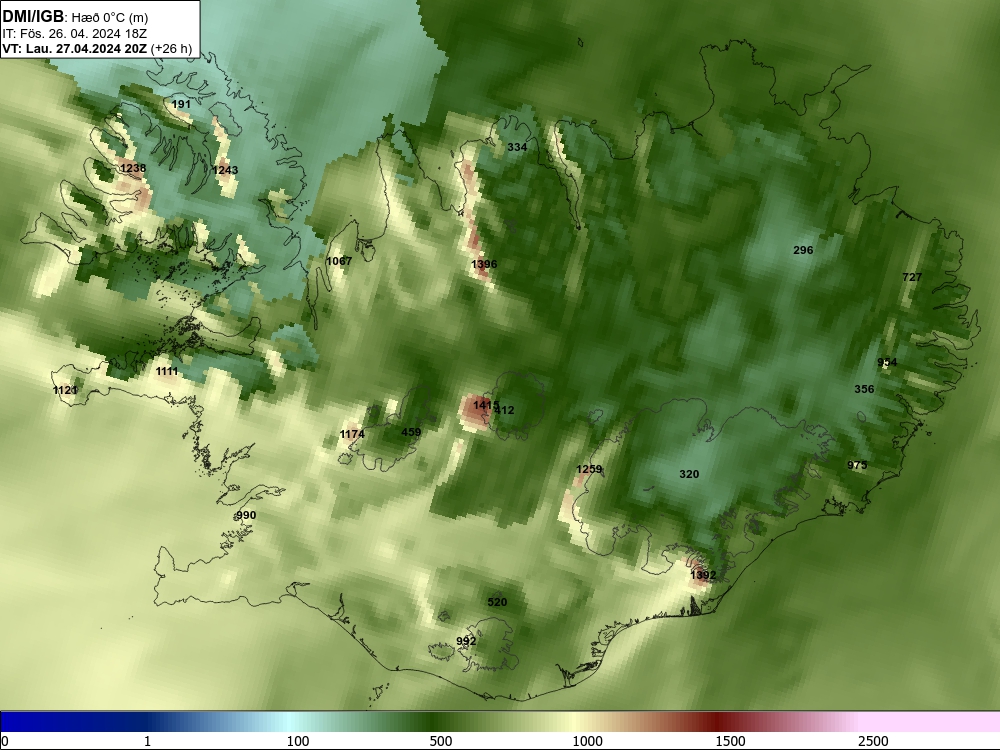Click the legend label 2500

click(873, 741)
